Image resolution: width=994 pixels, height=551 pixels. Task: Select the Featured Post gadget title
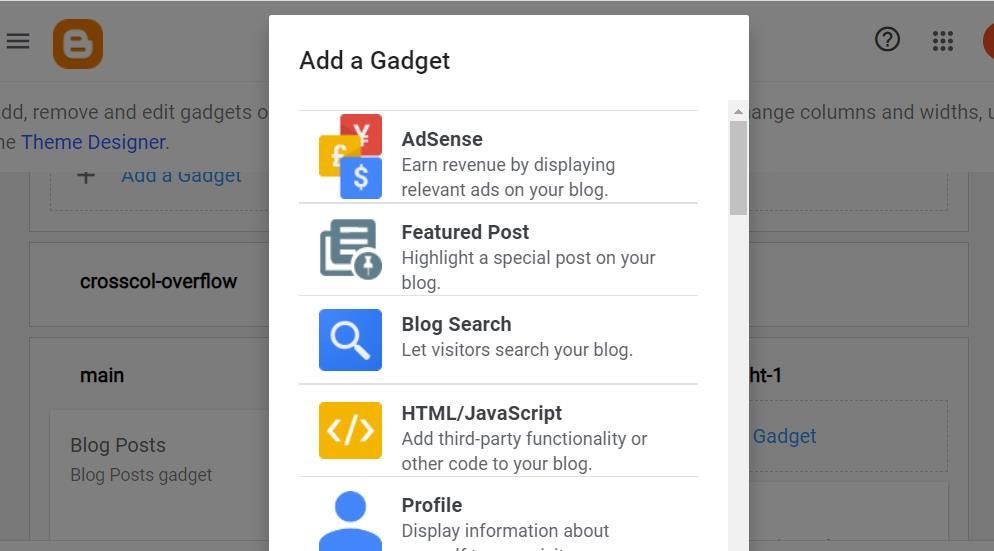coord(465,232)
